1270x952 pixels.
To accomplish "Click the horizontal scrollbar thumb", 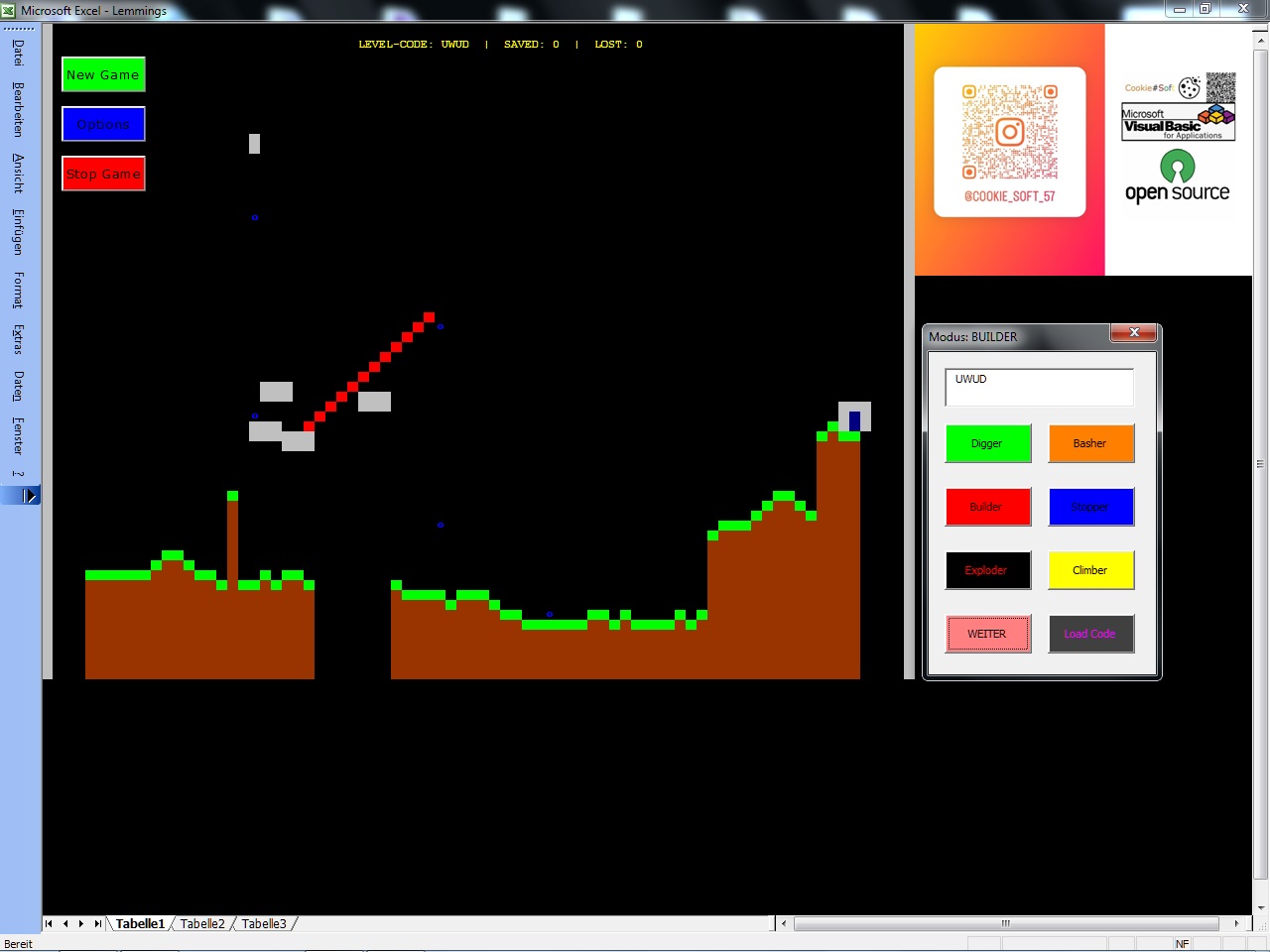I will pyautogui.click(x=1006, y=923).
